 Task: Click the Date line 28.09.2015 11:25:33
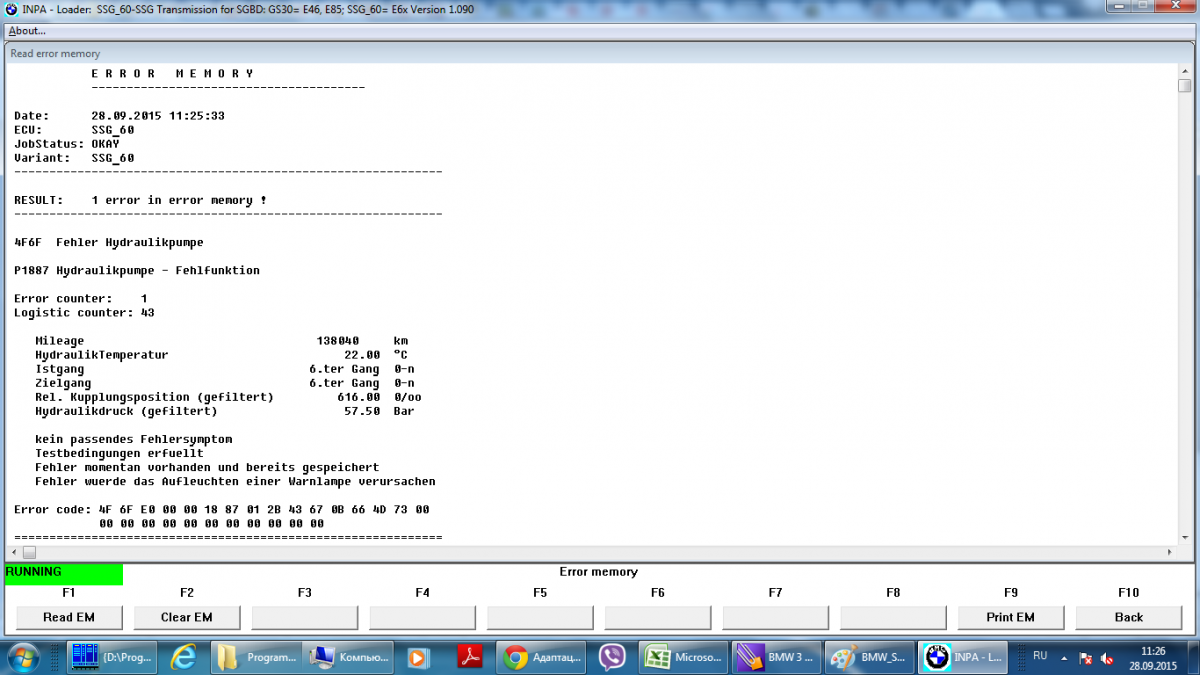pos(119,116)
